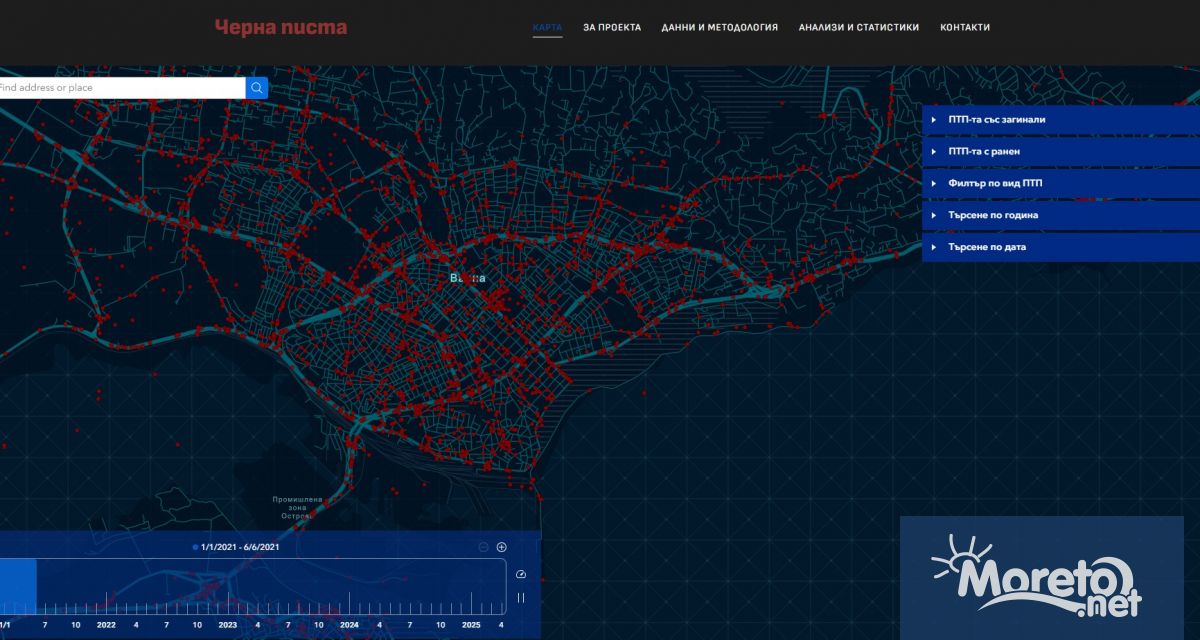Click the 2023 mark on timeline

[228, 625]
